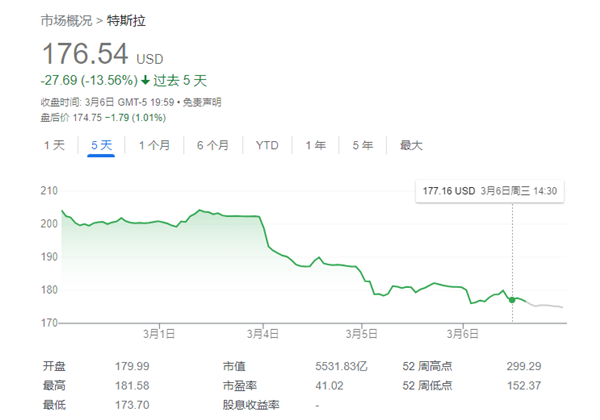Click the 特斯拉 breadcrumb title
This screenshot has width=600, height=420.
pyautogui.click(x=126, y=21)
